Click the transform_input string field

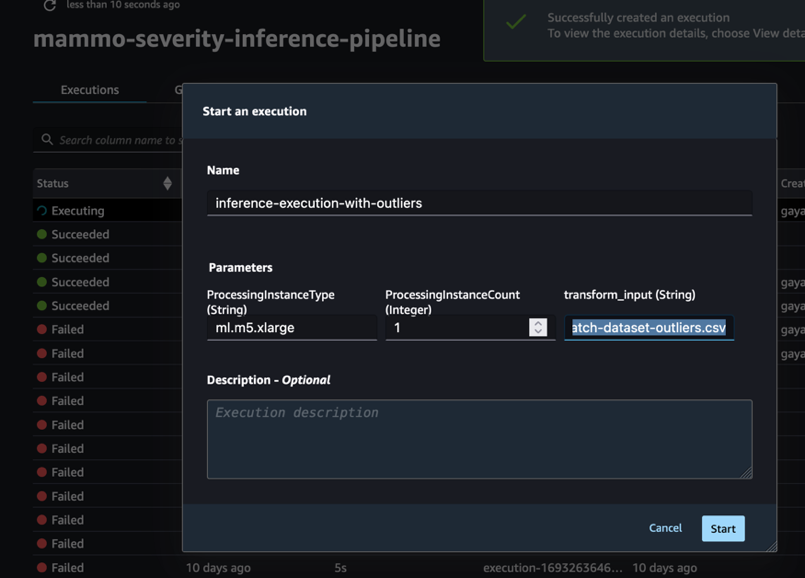coord(648,328)
